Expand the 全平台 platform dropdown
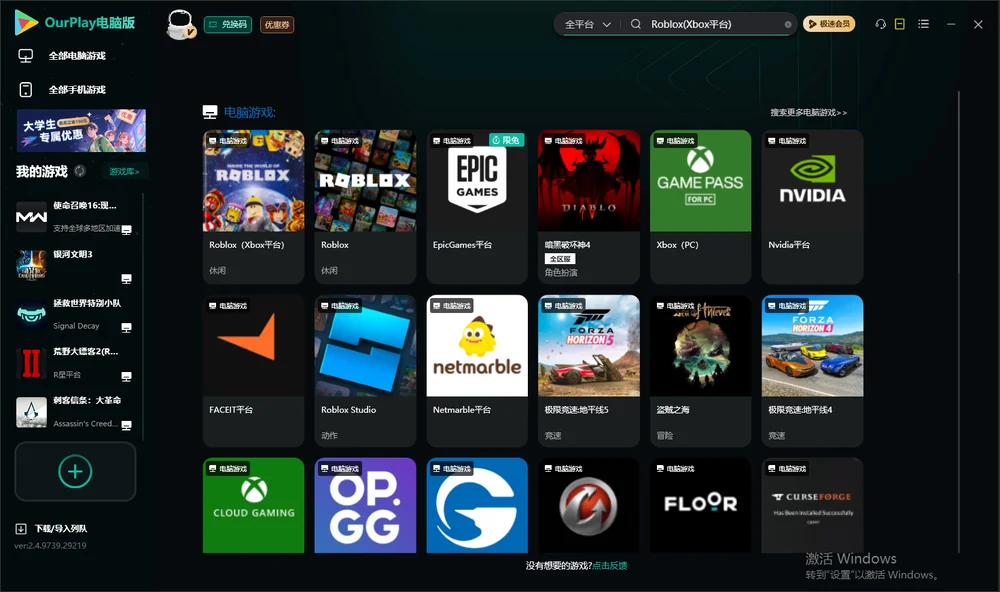The height and width of the screenshot is (592, 1000). pos(587,24)
